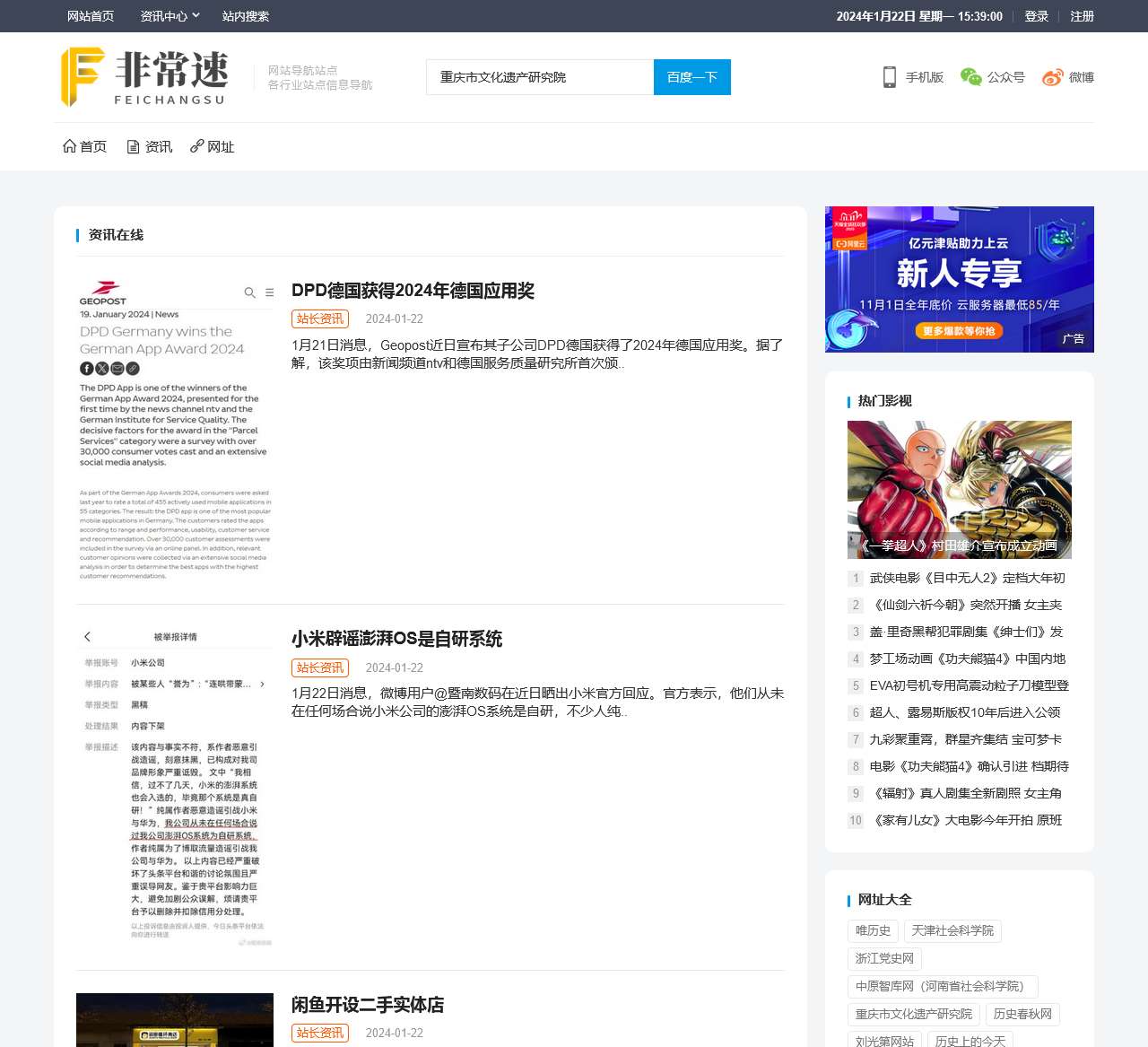Click the 百度一下 search button
This screenshot has height=1047, width=1148.
(691, 77)
